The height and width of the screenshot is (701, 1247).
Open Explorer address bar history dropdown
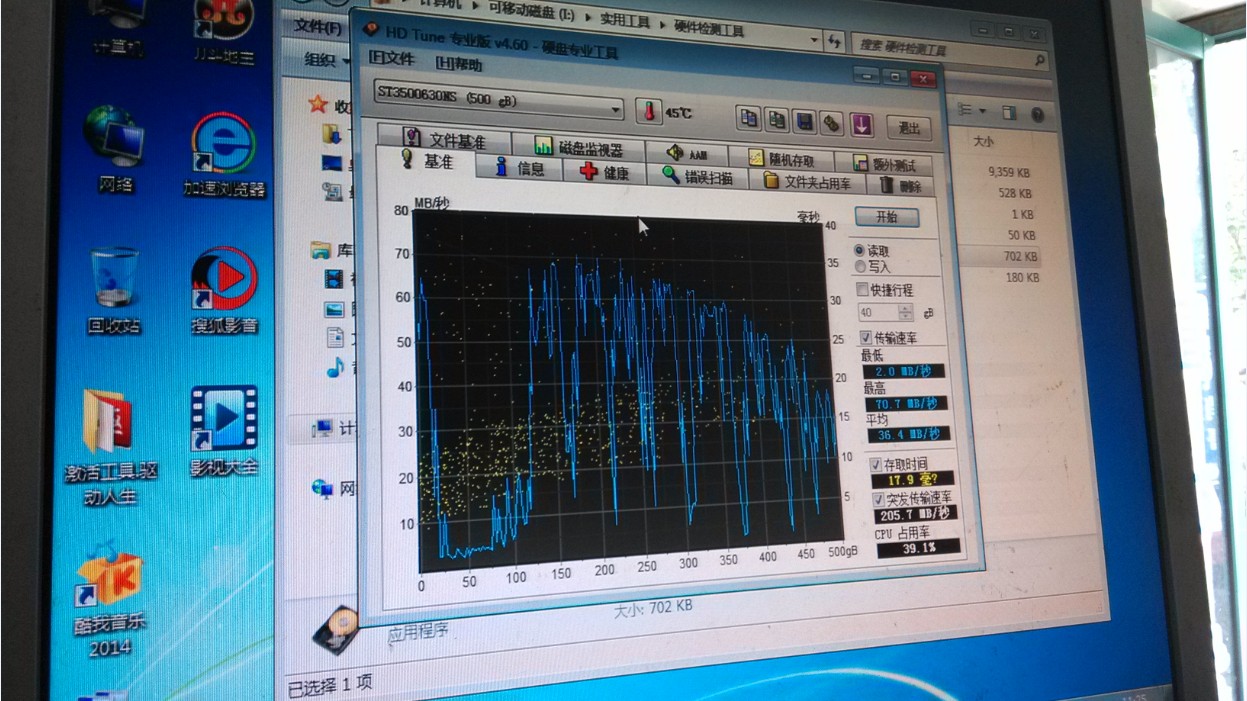tap(813, 40)
